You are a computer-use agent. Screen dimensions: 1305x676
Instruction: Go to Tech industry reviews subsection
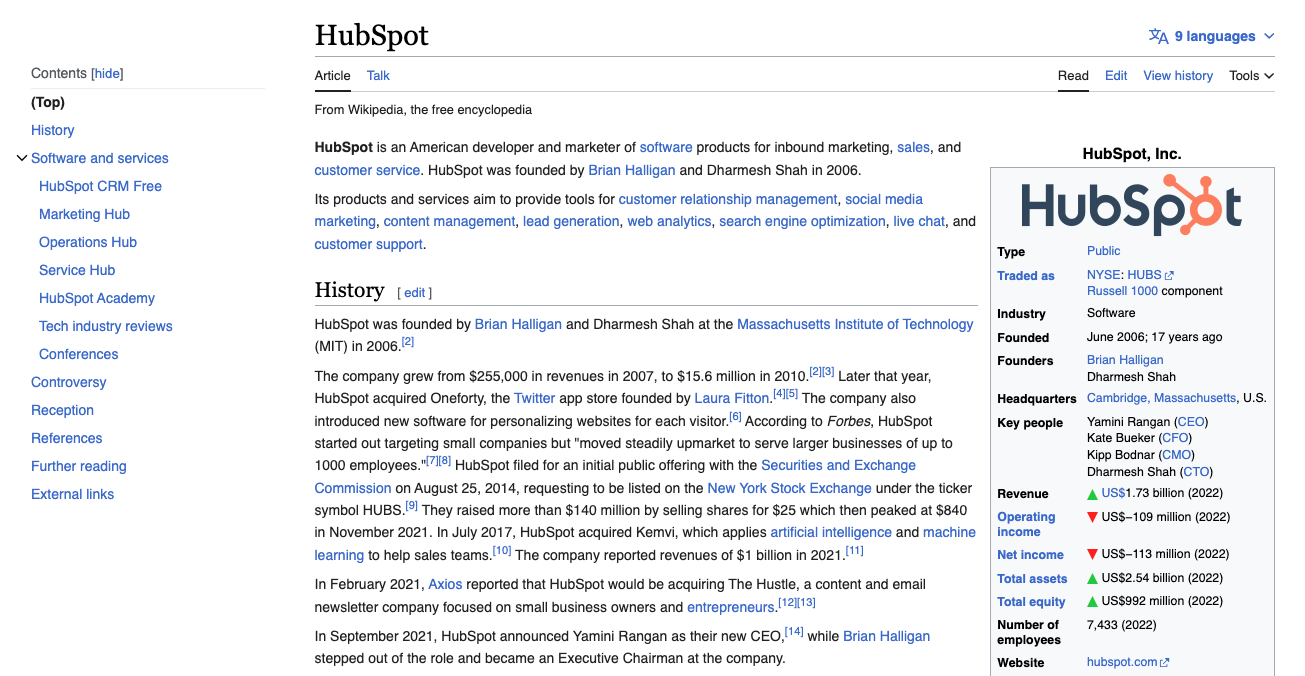[x=106, y=326]
